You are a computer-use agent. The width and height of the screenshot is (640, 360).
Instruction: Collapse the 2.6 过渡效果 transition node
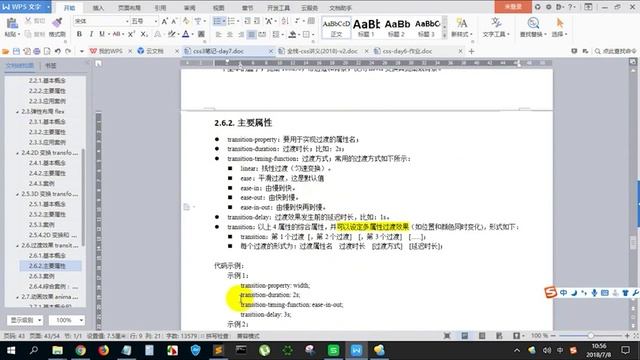17,245
